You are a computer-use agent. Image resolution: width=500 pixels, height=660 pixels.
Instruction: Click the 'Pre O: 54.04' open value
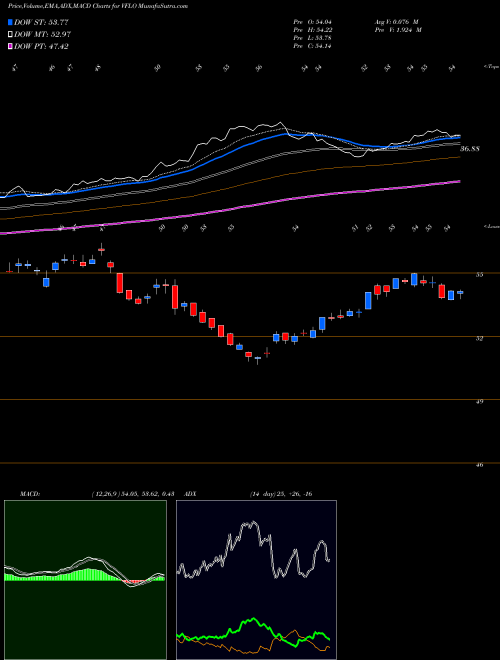click(x=311, y=22)
